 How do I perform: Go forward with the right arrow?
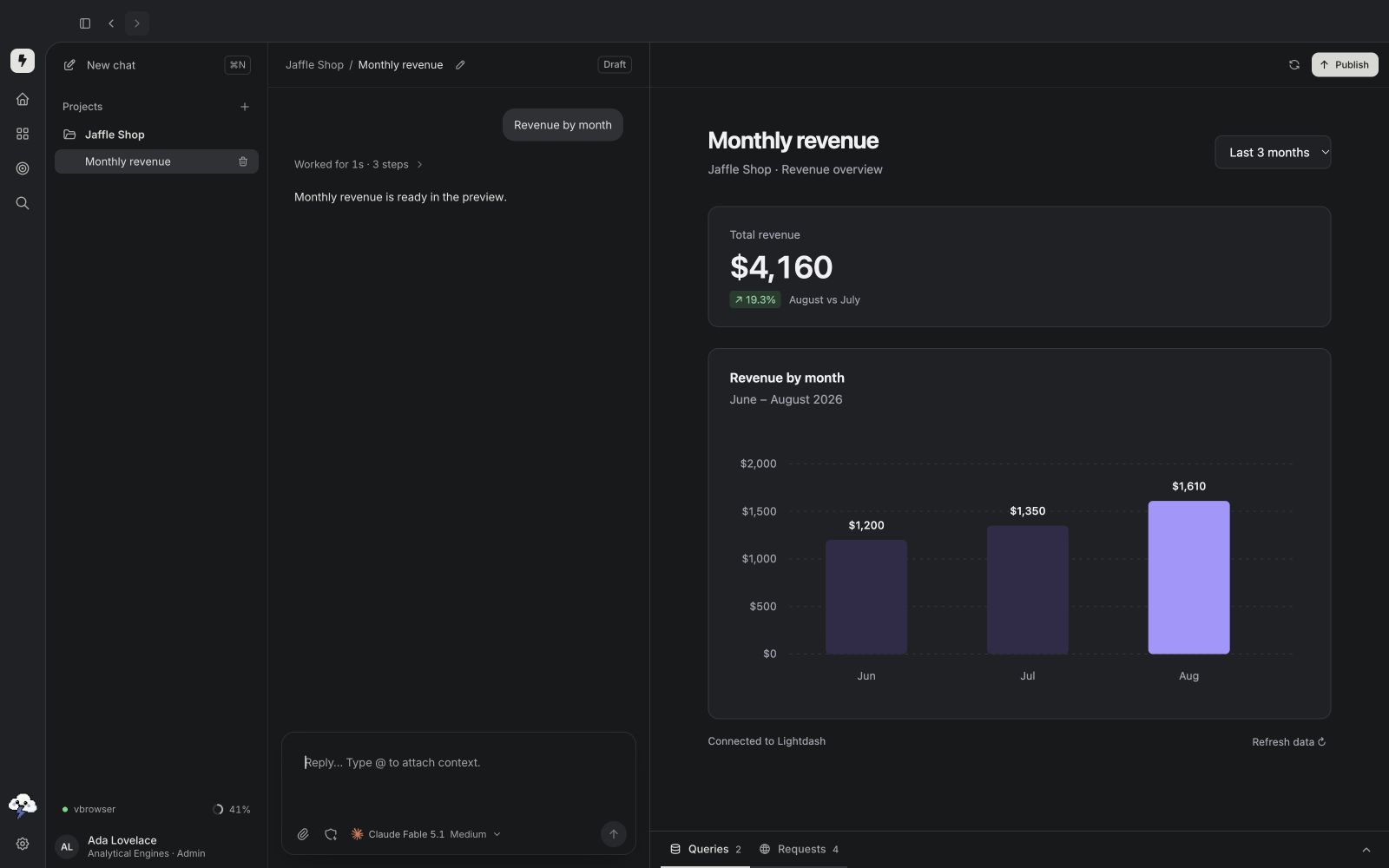pos(137,23)
